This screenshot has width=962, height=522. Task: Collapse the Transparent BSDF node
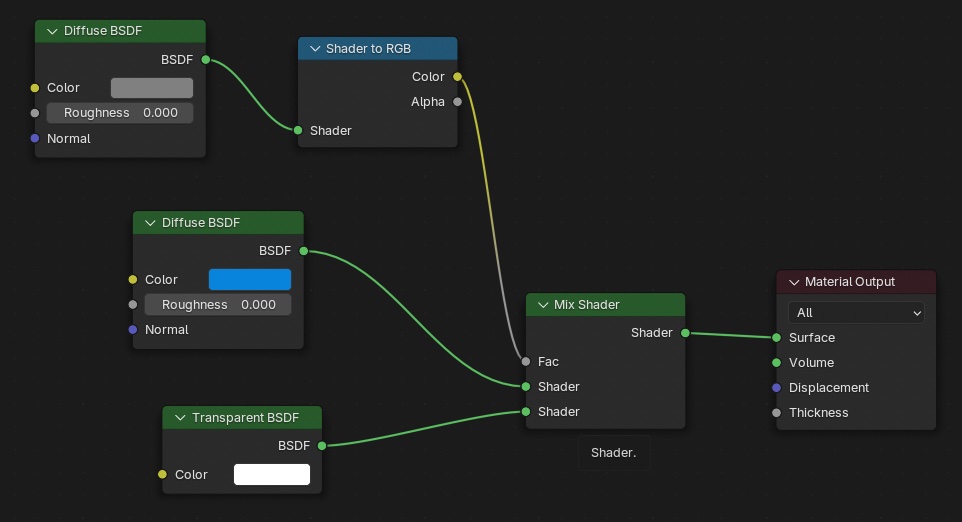point(180,418)
